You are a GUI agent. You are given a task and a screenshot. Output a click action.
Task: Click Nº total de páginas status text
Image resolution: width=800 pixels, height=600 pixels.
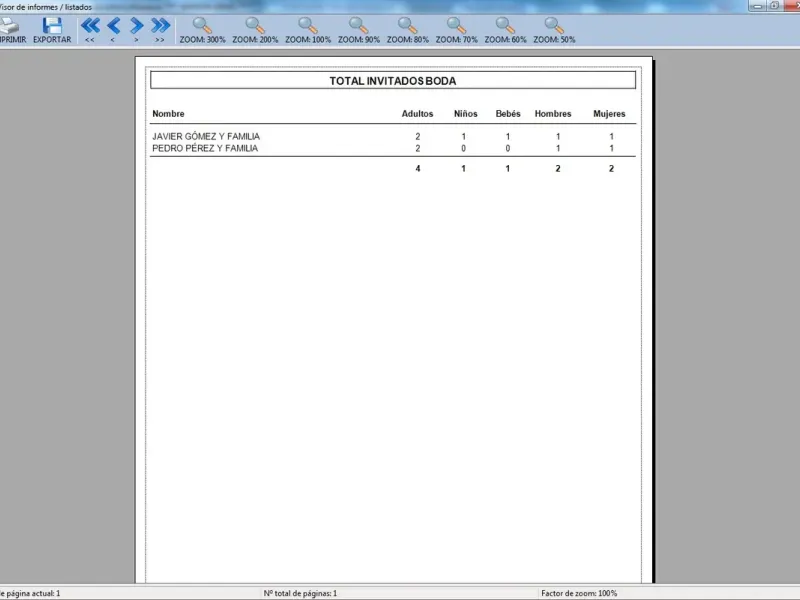pyautogui.click(x=300, y=593)
